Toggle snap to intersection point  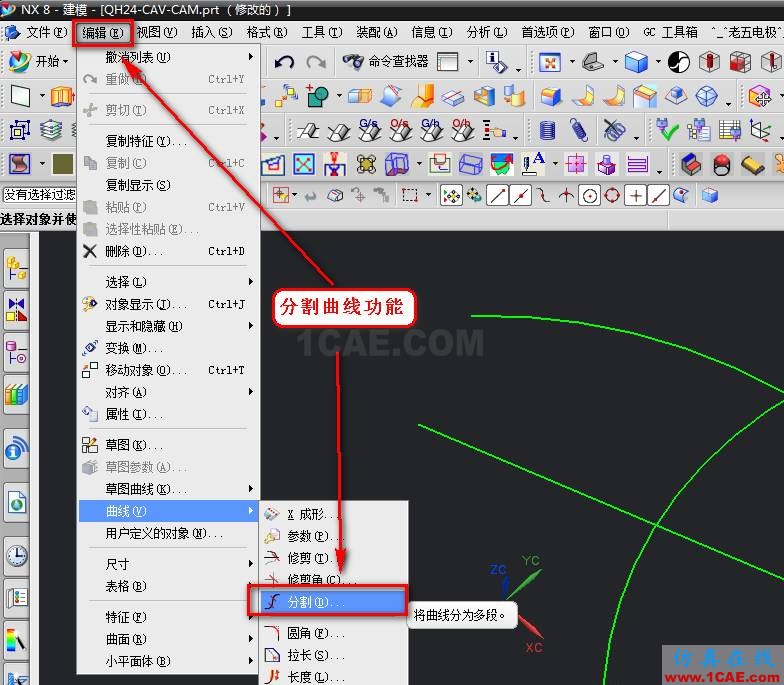(566, 196)
